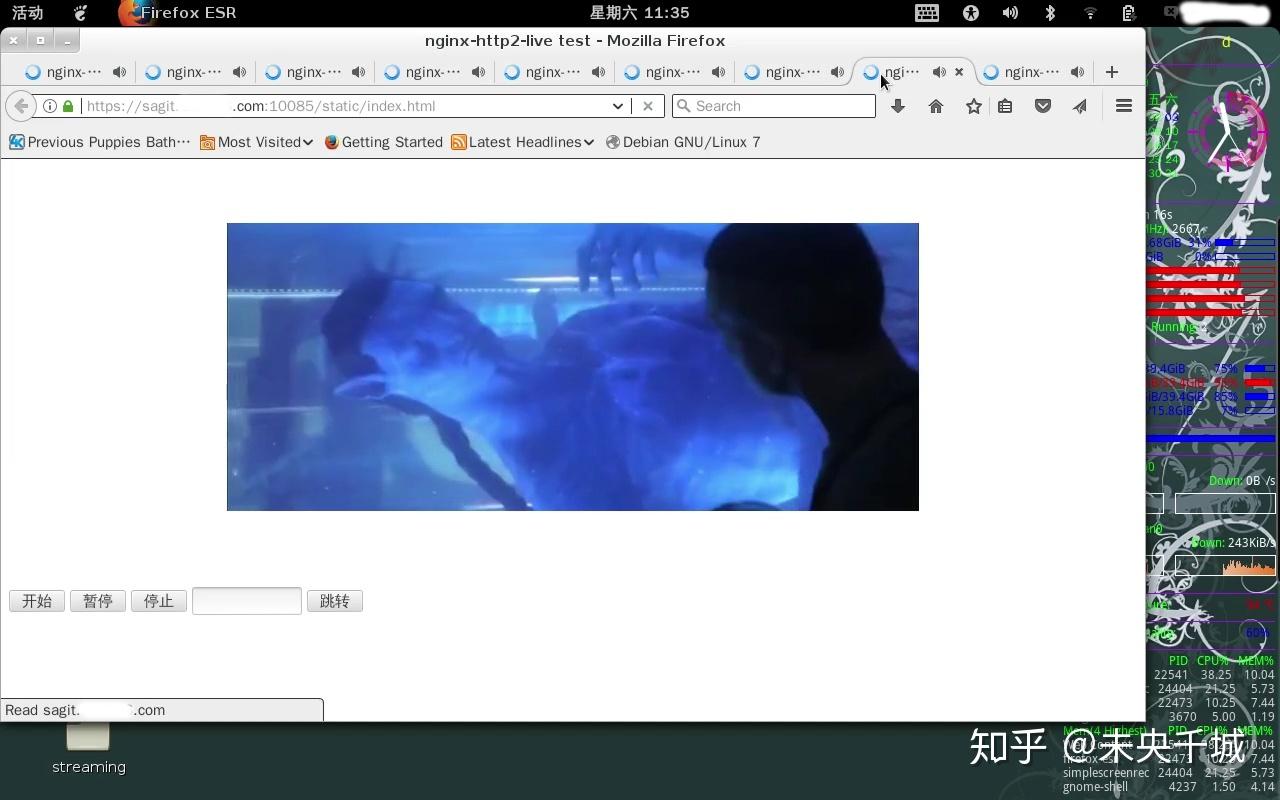This screenshot has height=800, width=1280.
Task: Open the address bar history dropdown
Action: 618,106
